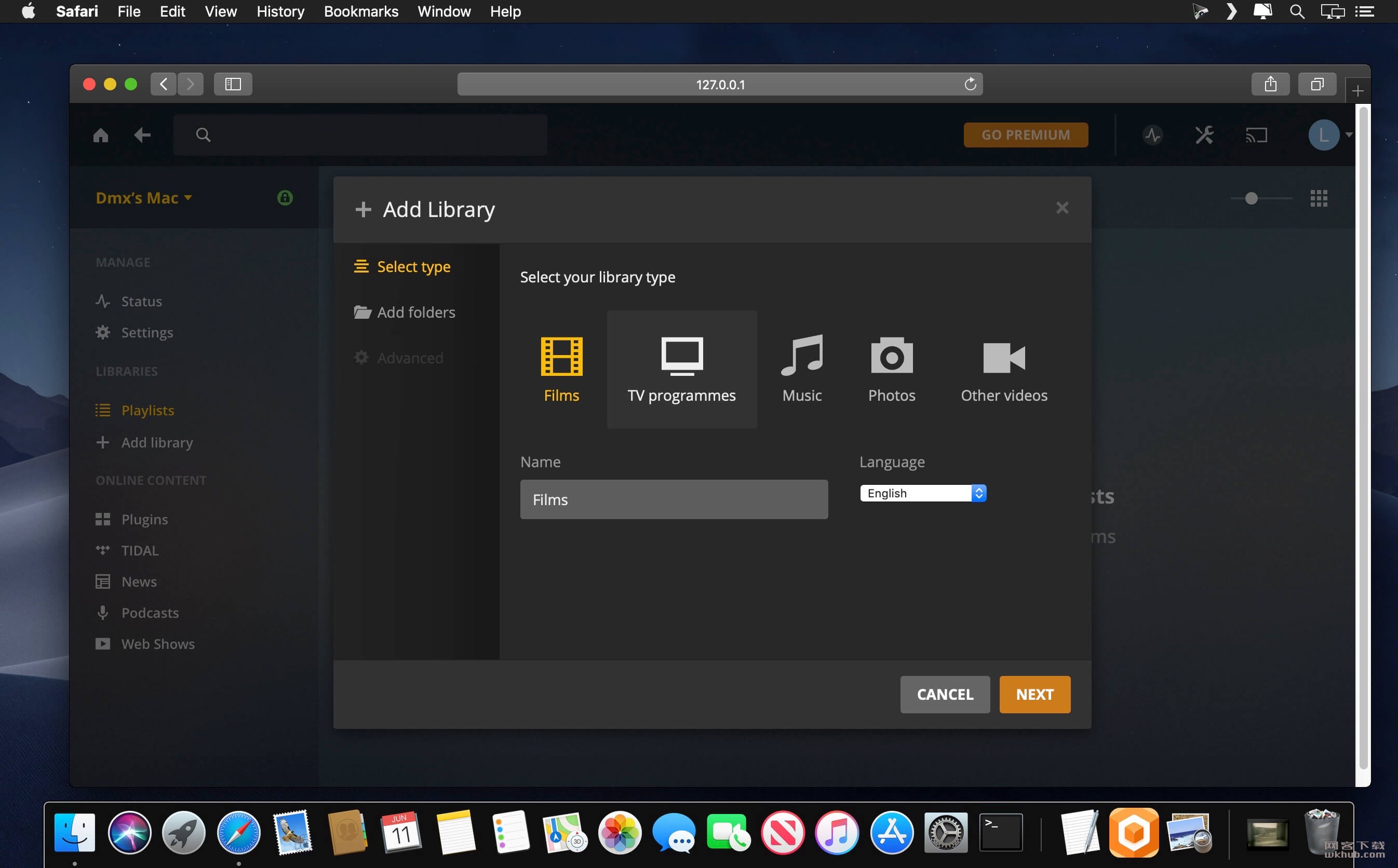Image resolution: width=1398 pixels, height=868 pixels.
Task: Click the NEXT button
Action: point(1034,695)
